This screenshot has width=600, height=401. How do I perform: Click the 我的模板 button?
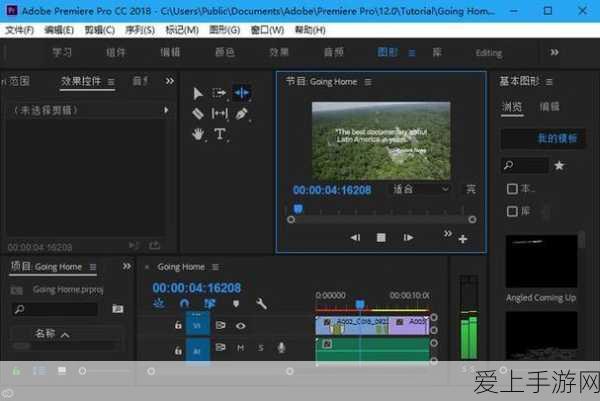click(543, 139)
